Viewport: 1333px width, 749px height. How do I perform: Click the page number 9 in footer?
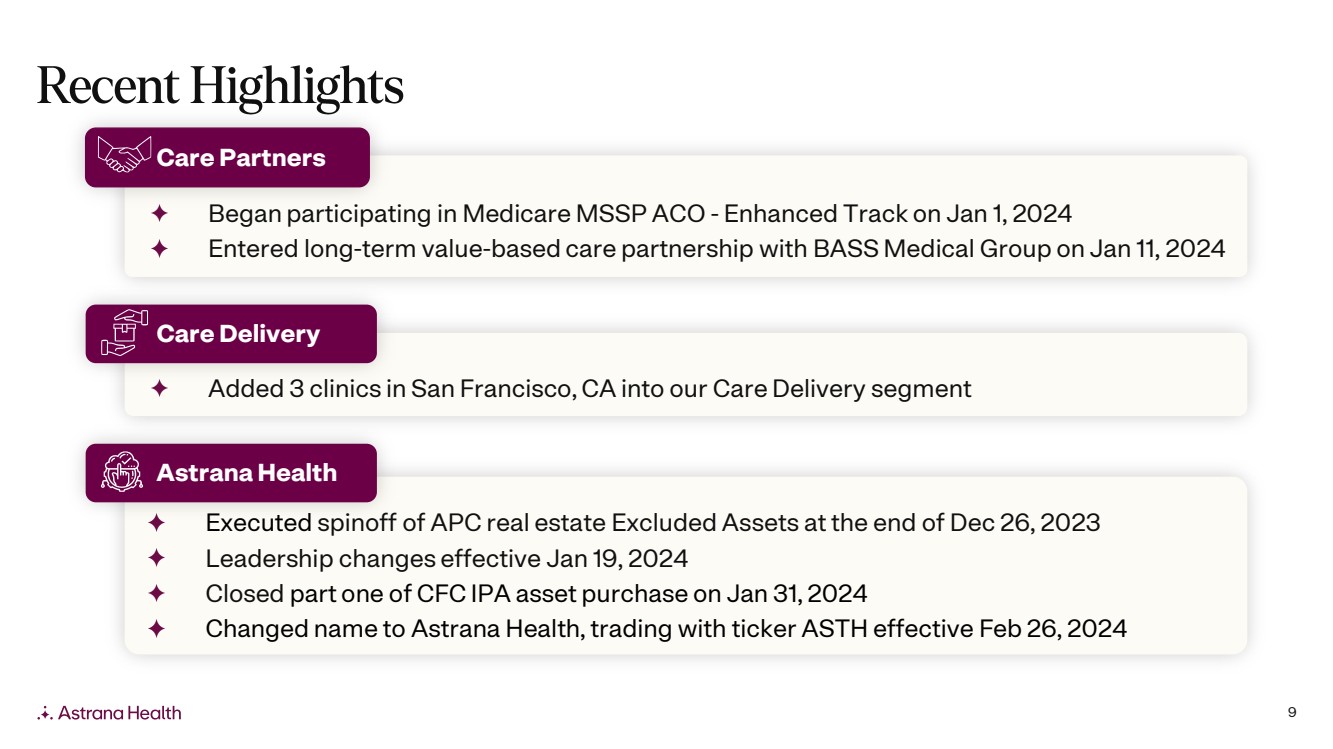1292,713
